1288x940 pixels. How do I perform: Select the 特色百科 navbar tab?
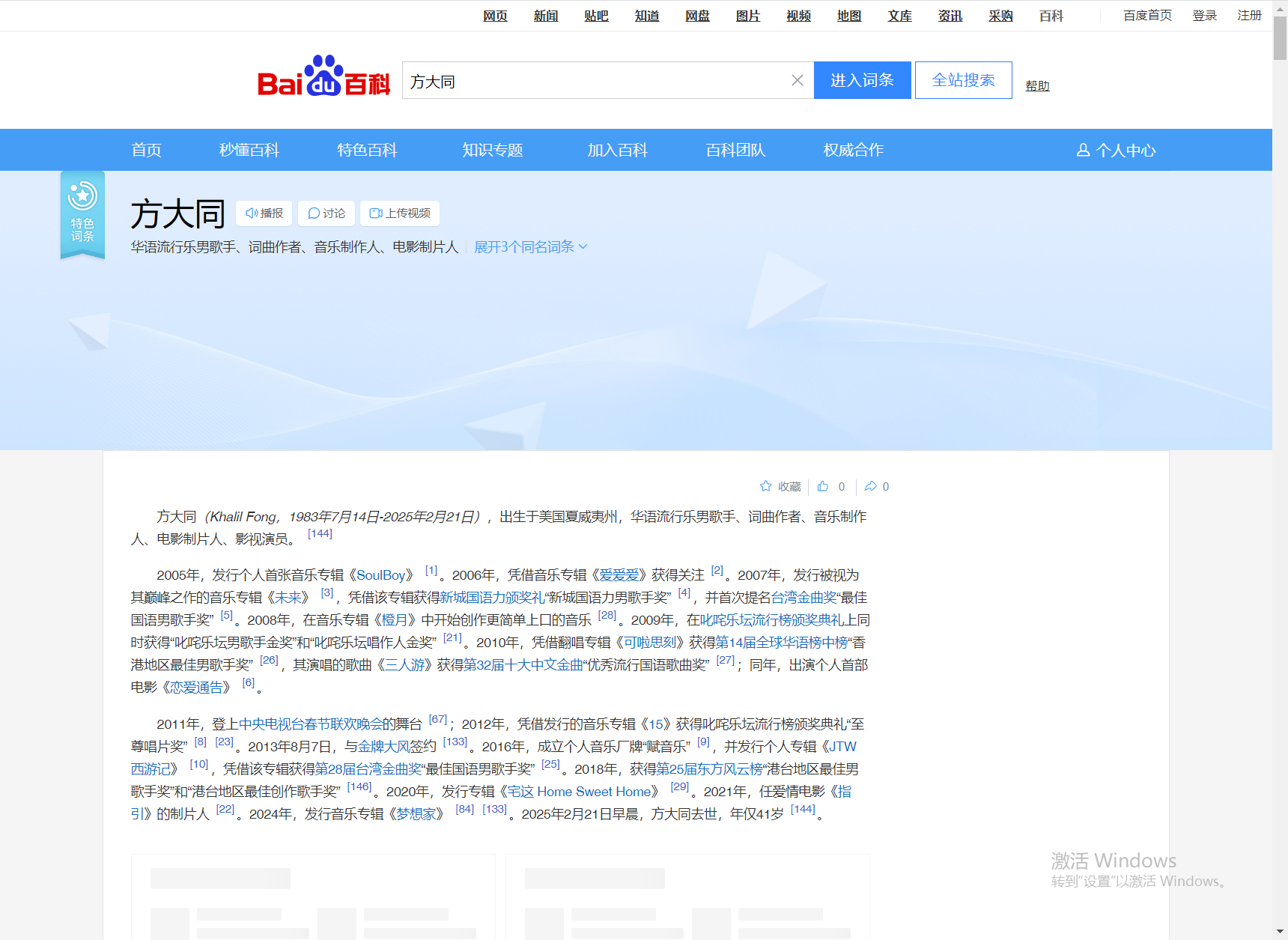point(367,150)
